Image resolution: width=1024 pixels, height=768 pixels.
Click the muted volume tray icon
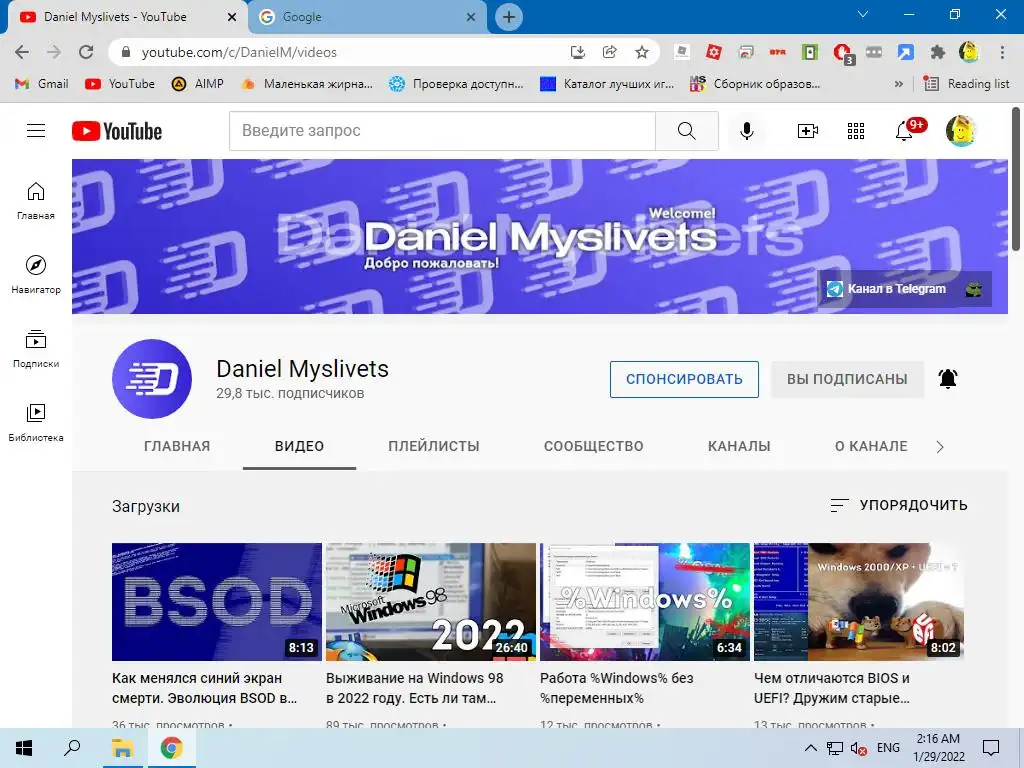[858, 748]
